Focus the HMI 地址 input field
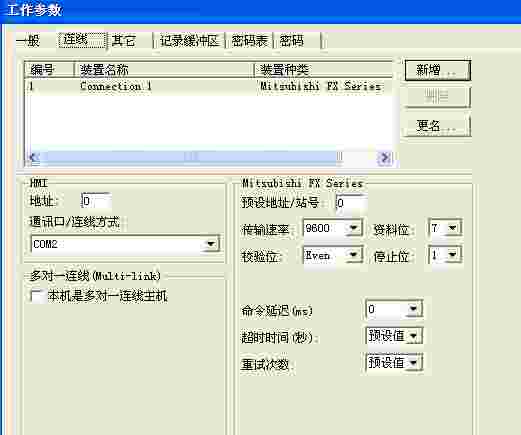Image resolution: width=521 pixels, height=435 pixels. coord(96,201)
